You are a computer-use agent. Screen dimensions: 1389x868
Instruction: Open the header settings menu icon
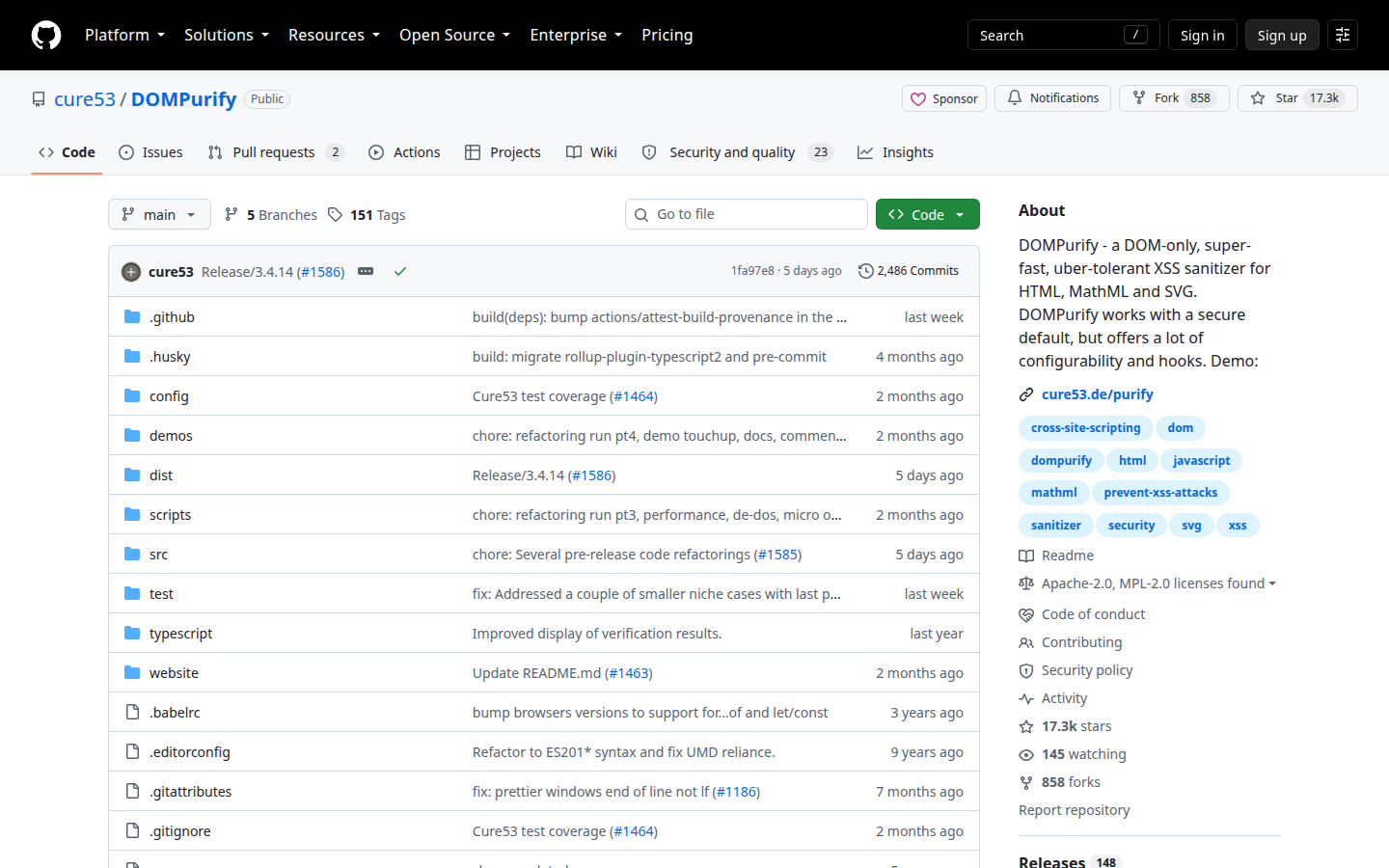tap(1343, 35)
